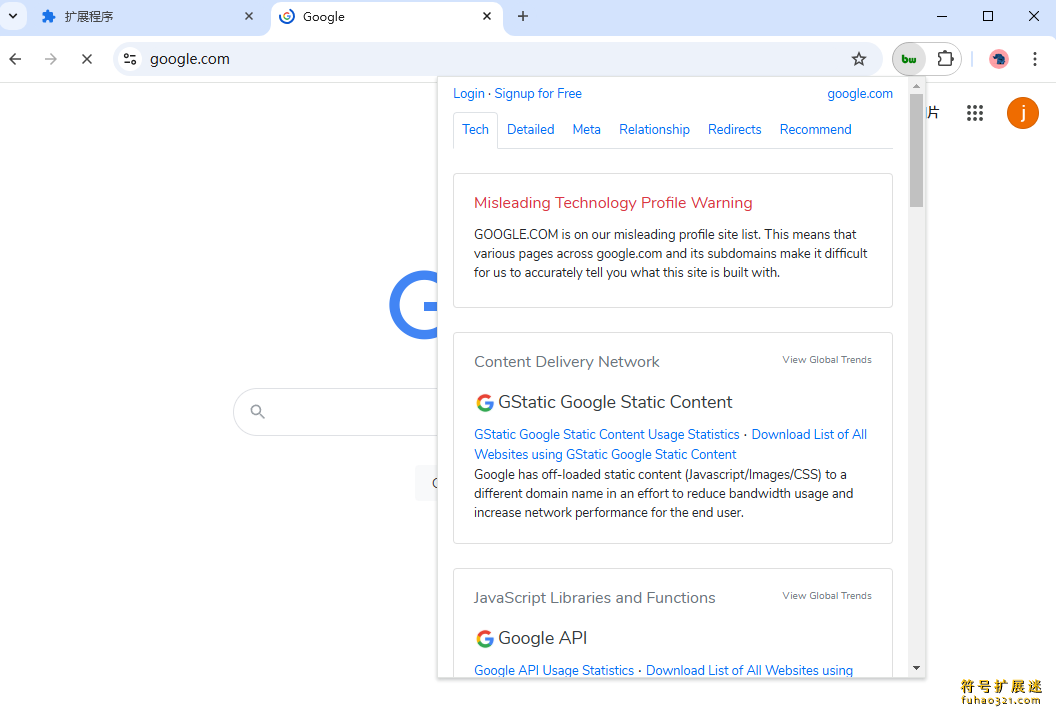This screenshot has height=715, width=1056.
Task: Close the 扩展程序 tab
Action: [249, 17]
